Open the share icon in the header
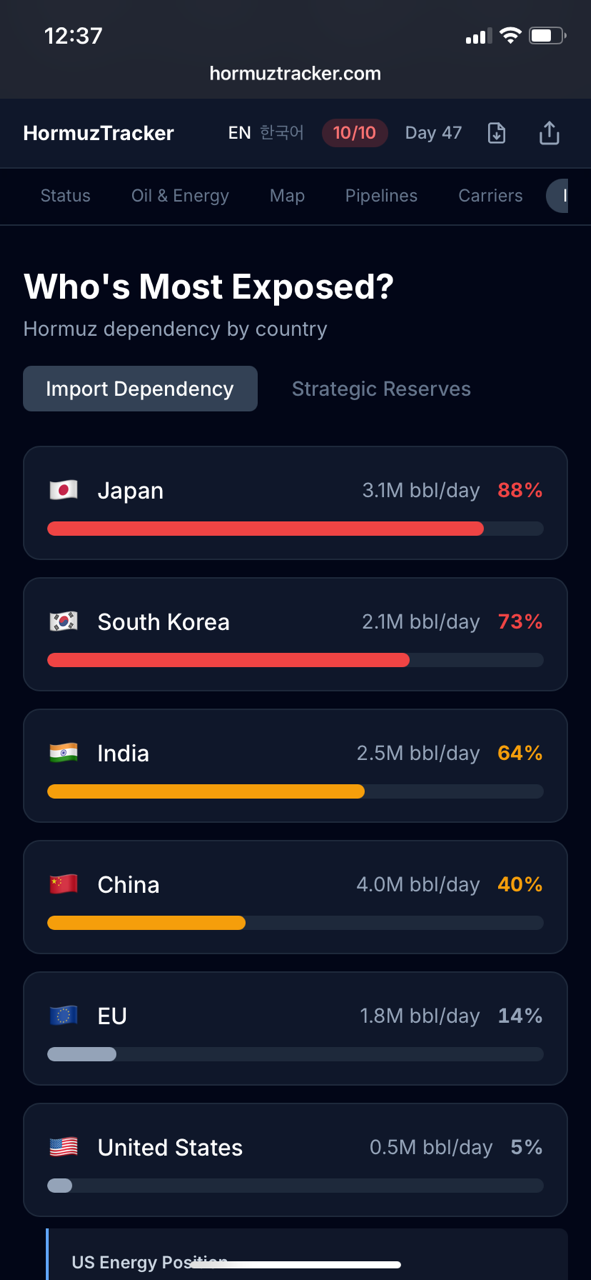Image resolution: width=591 pixels, height=1280 pixels. click(549, 132)
